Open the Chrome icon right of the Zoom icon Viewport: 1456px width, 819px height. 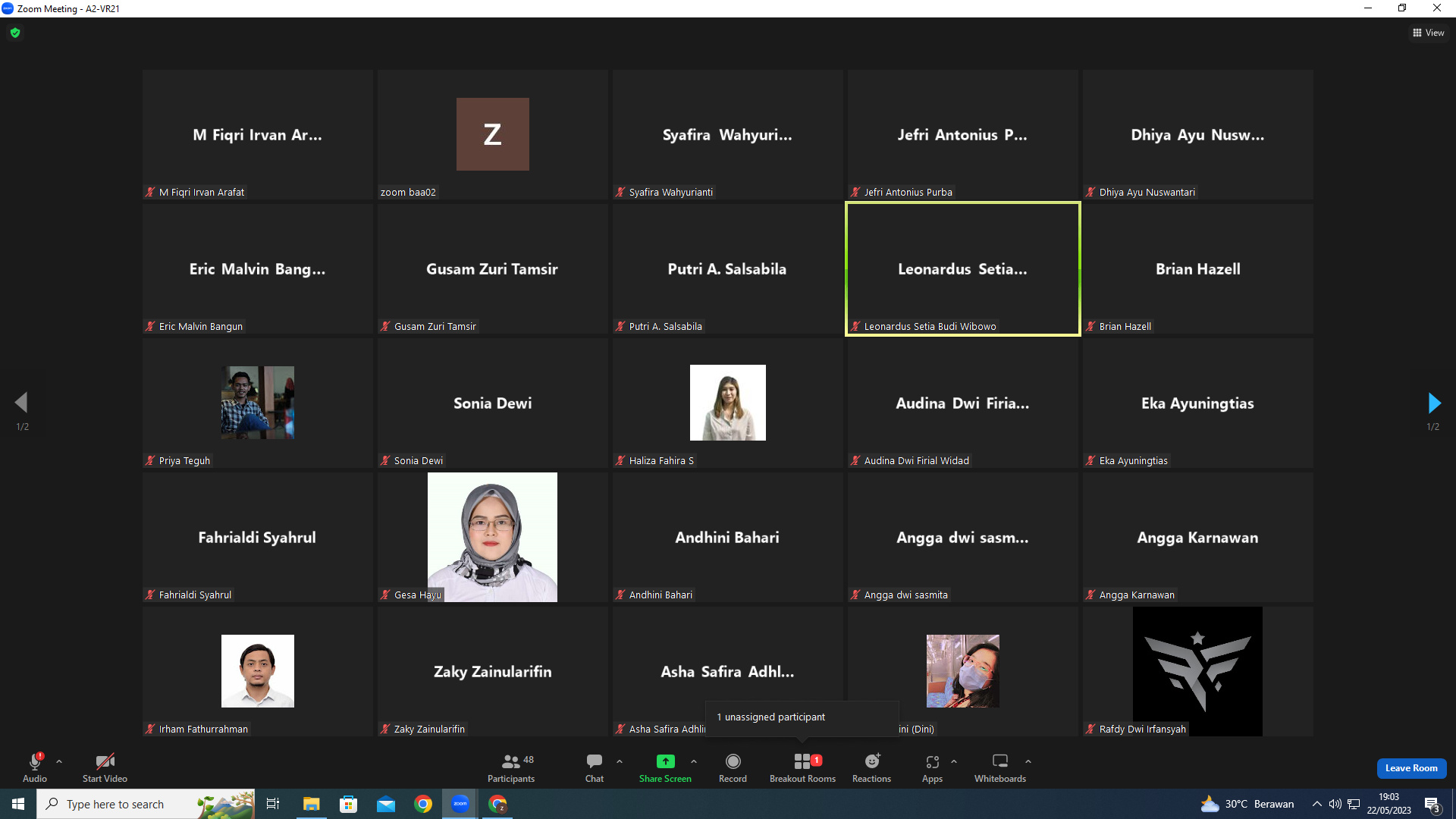tap(497, 804)
